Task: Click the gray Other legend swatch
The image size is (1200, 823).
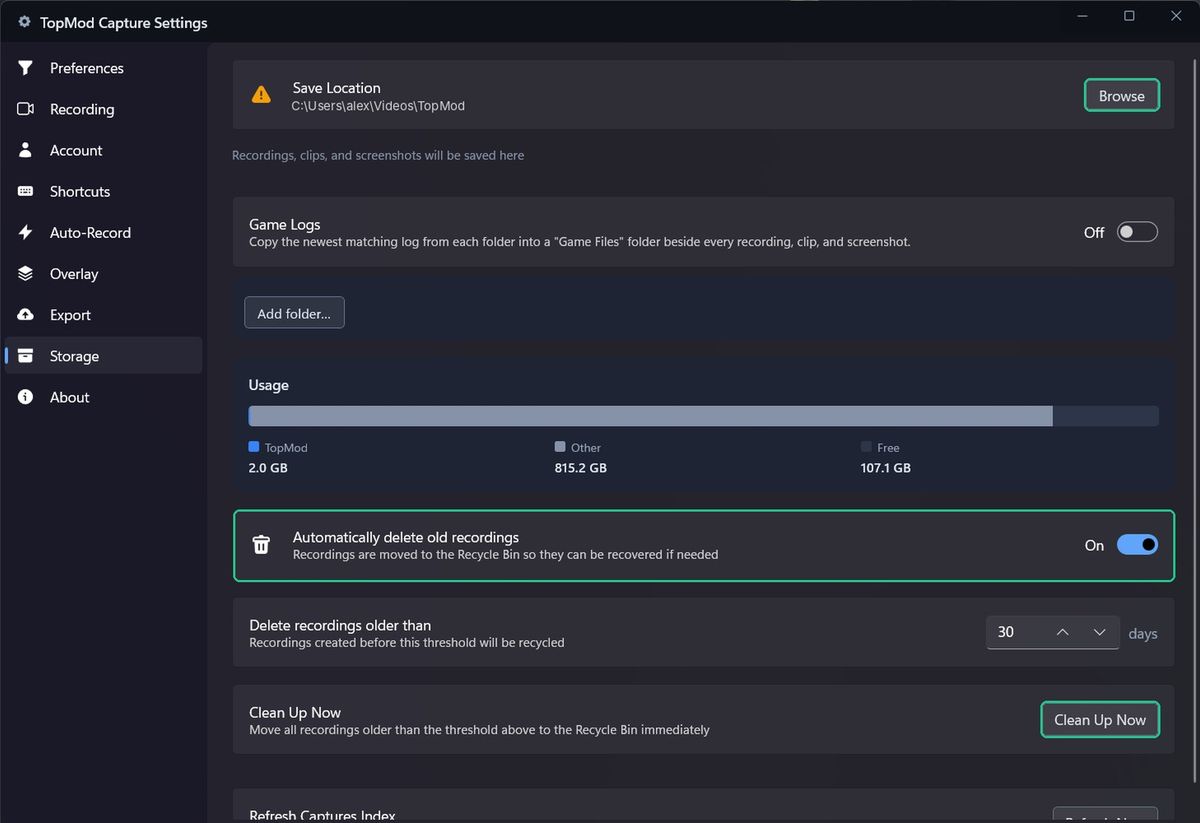Action: 560,447
